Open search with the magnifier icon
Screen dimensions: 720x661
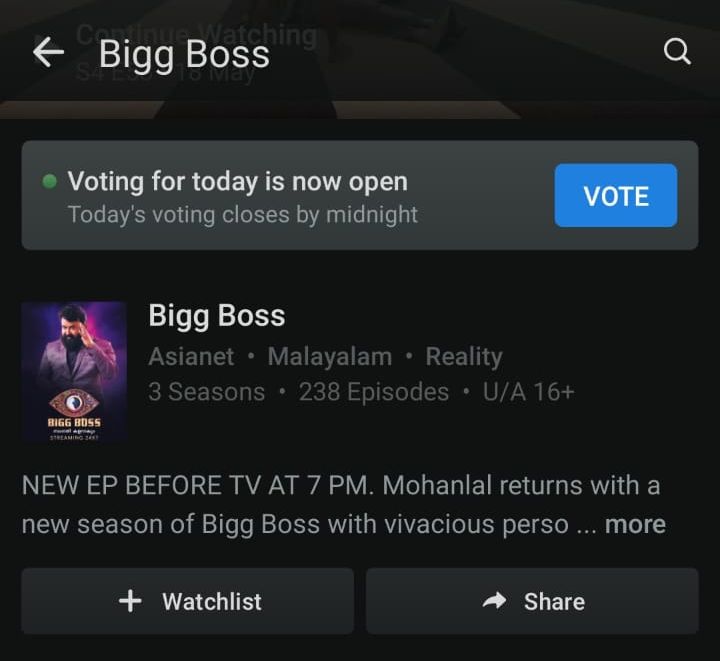pos(677,51)
